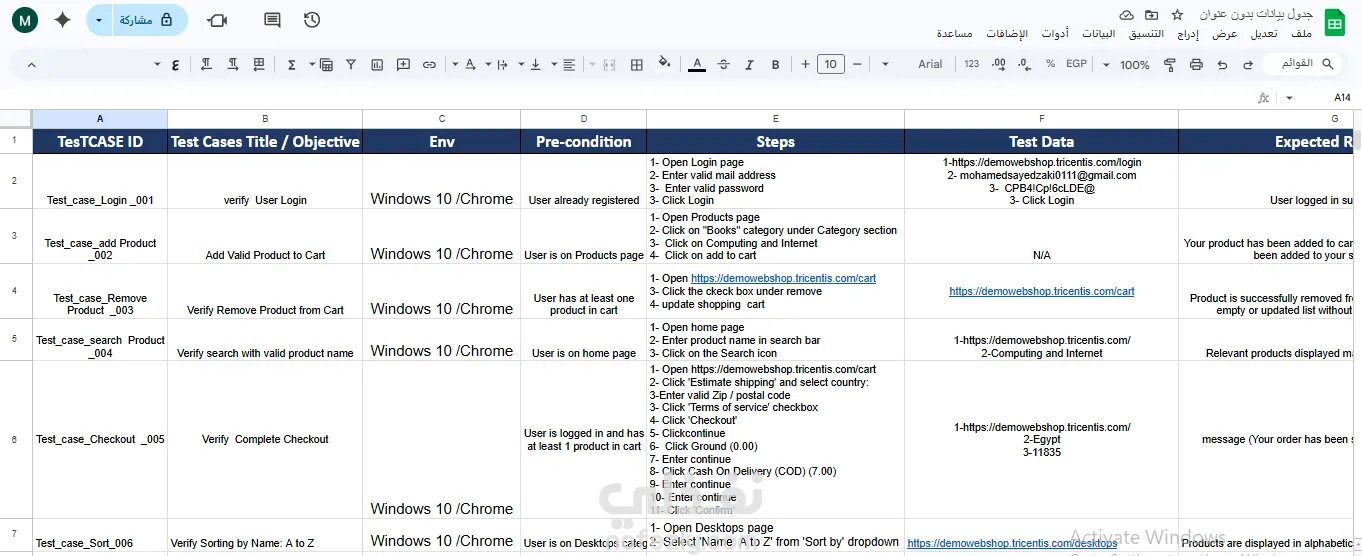Open more number formats 123
Screen dimensions: 1362x556
(972, 64)
